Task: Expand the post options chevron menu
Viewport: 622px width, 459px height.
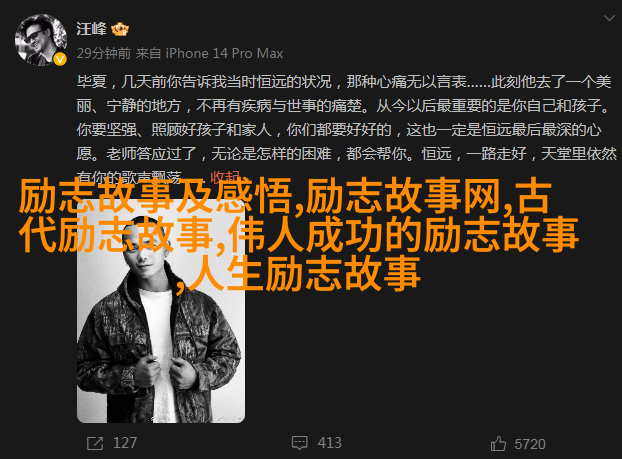Action: point(609,18)
